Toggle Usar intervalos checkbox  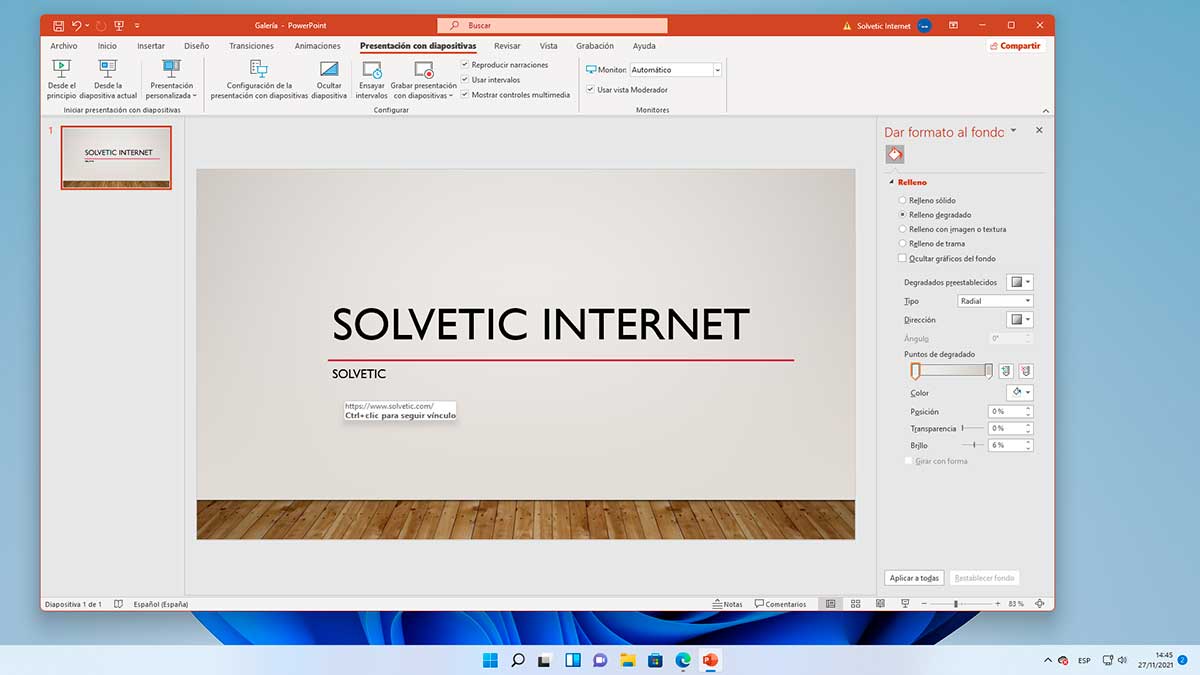pyautogui.click(x=465, y=80)
